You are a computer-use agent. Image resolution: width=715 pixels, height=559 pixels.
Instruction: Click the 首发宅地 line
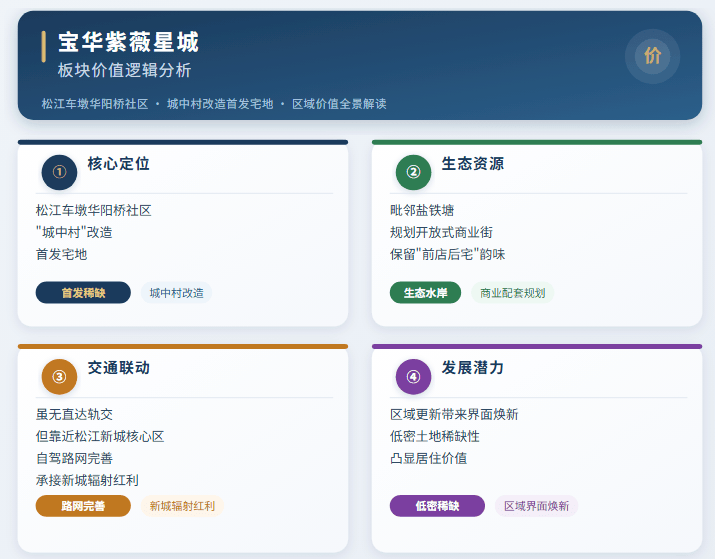[61, 254]
